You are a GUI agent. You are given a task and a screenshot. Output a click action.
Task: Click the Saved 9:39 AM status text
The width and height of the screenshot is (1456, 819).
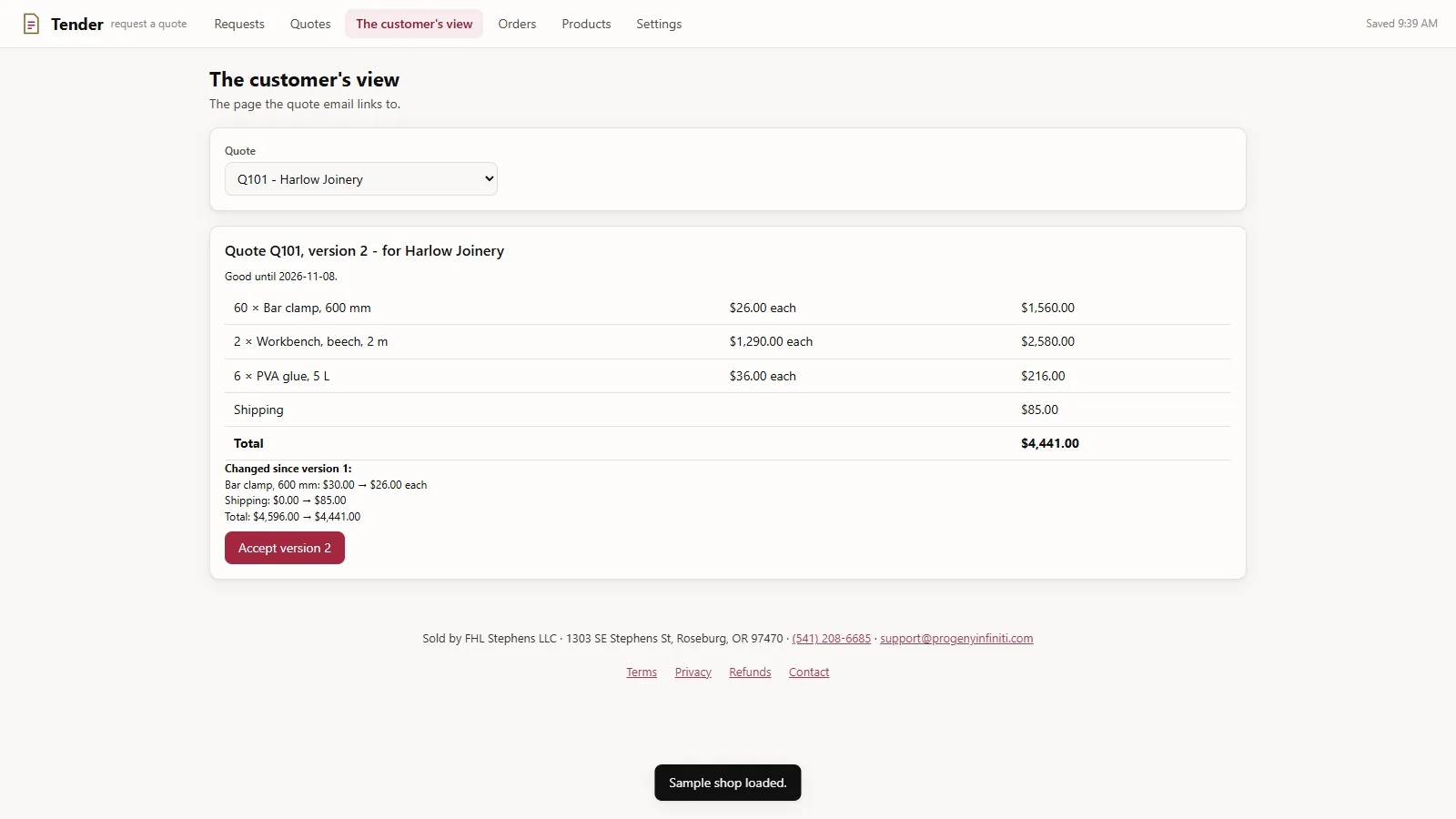click(x=1401, y=24)
